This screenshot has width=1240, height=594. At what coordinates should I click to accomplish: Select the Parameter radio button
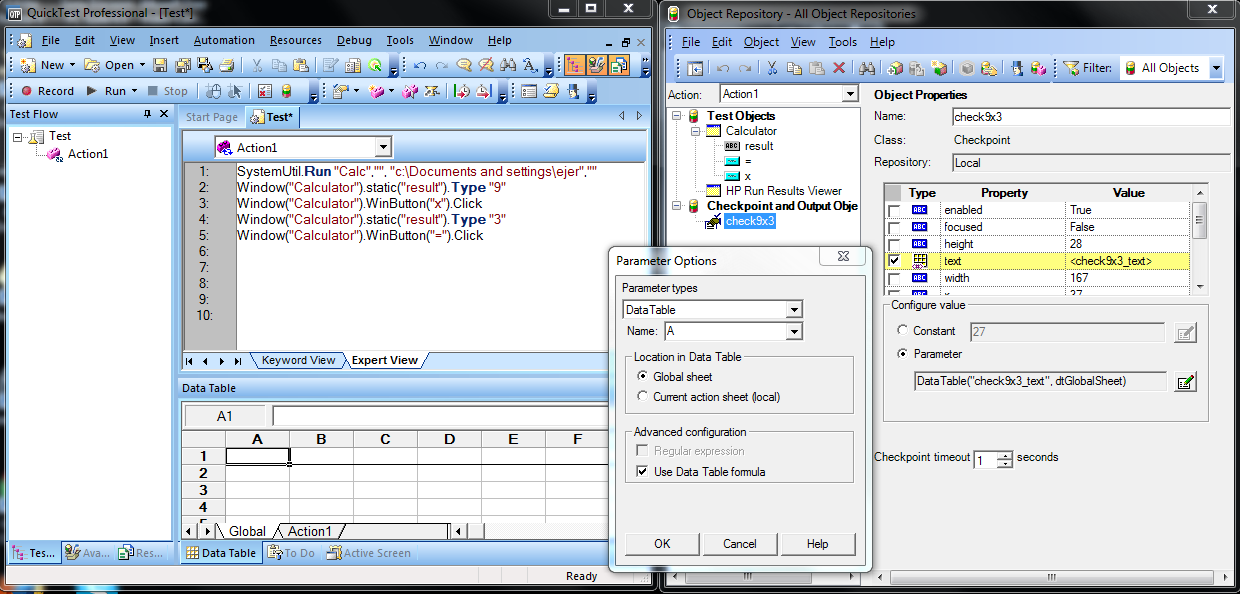pos(903,354)
